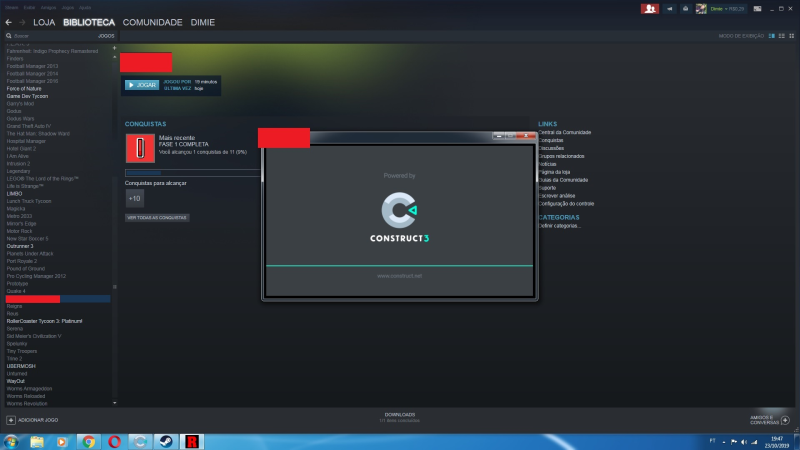Open the Grupos relacionados link
Image resolution: width=800 pixels, height=450 pixels.
(561, 156)
